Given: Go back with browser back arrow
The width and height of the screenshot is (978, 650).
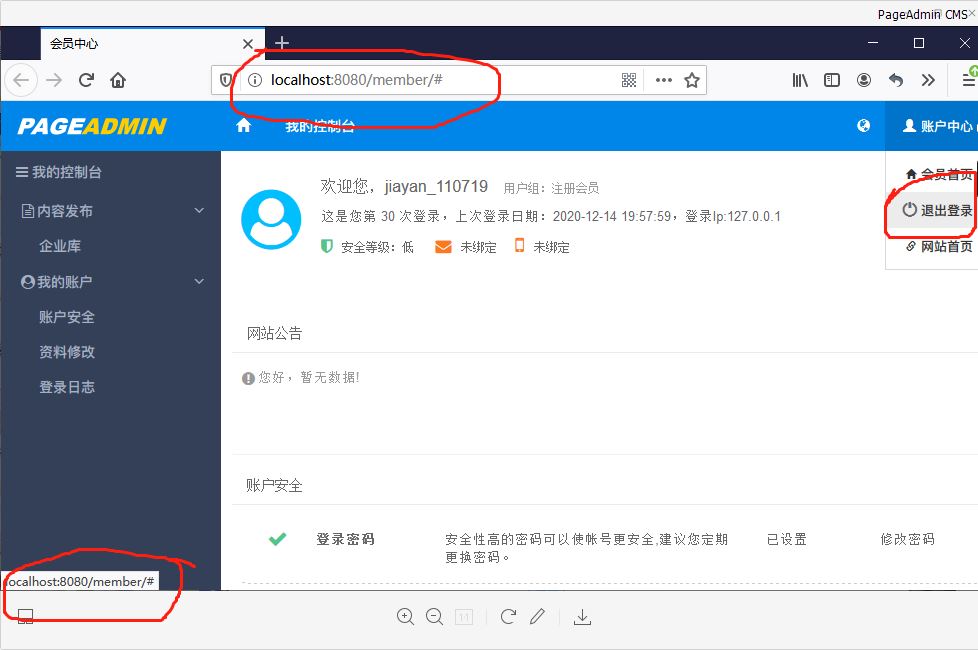Looking at the screenshot, I should 21,80.
